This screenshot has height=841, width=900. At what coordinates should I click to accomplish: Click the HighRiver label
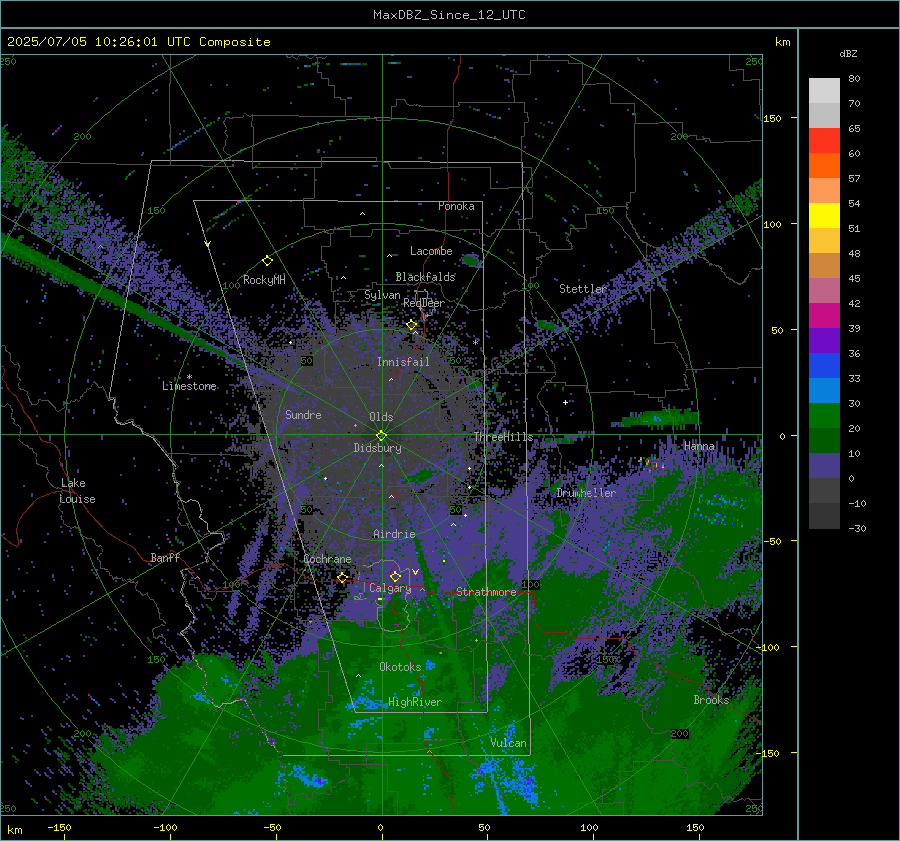(x=415, y=702)
